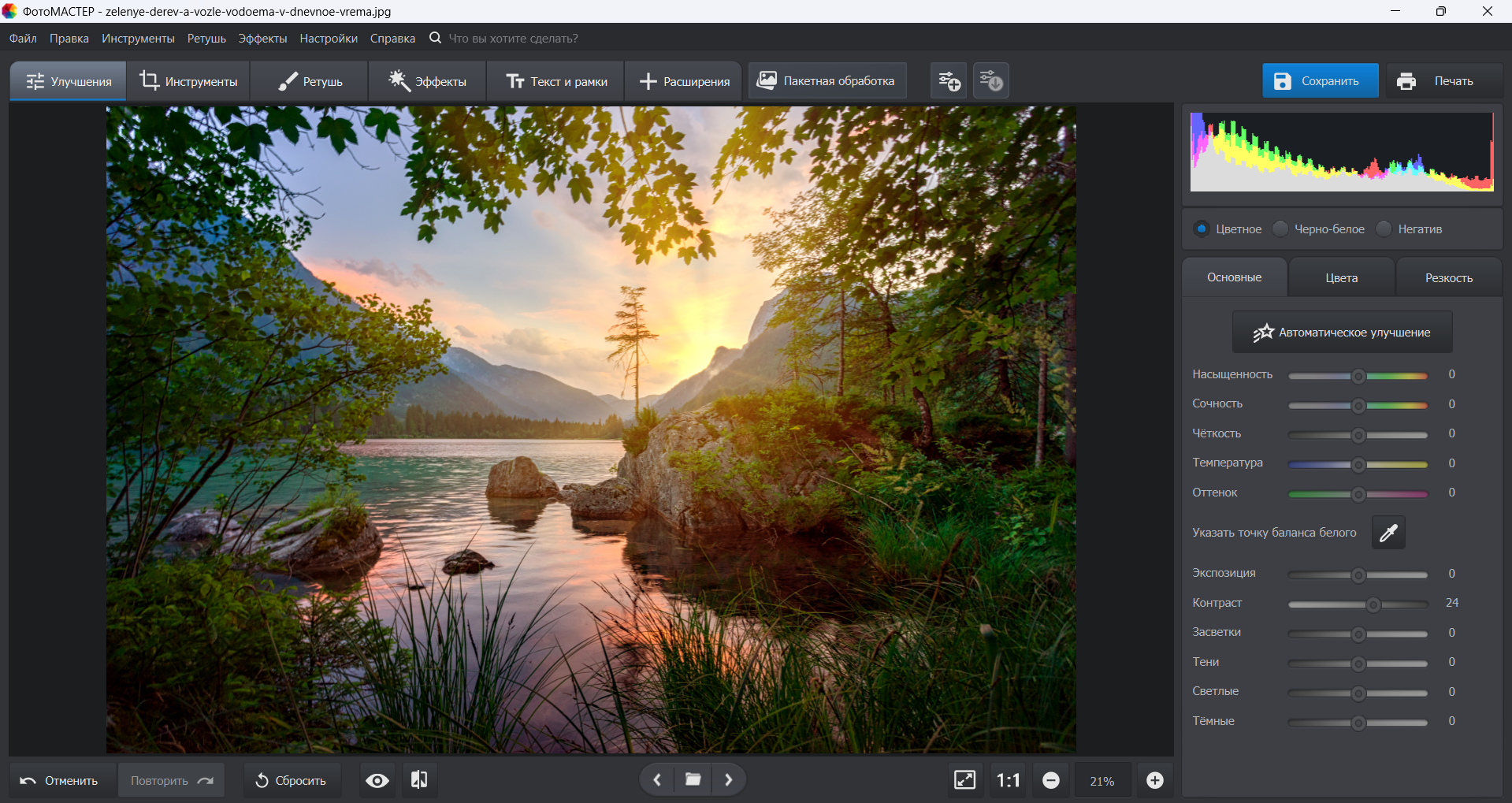Toggle original view with eye icon
Viewport: 1512px width, 803px height.
click(377, 780)
